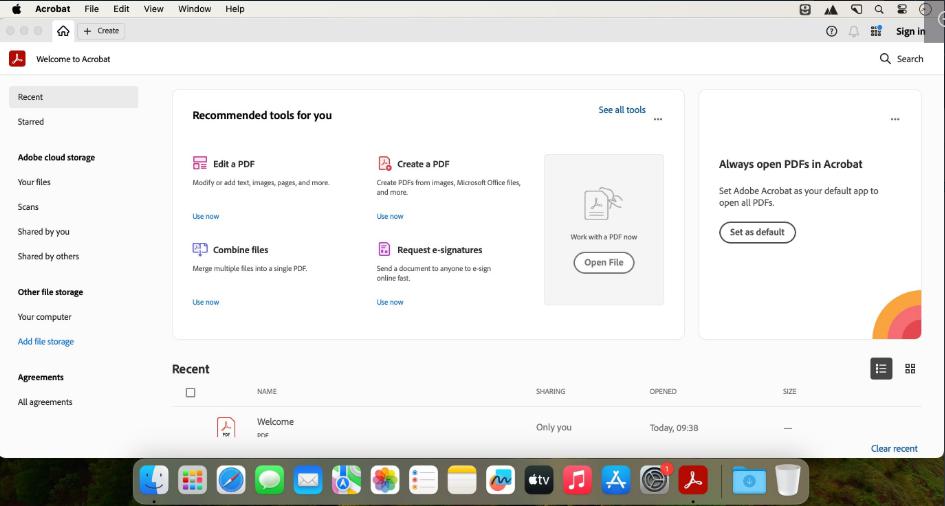Switch Recent to grid view
This screenshot has width=945, height=506.
coord(910,369)
